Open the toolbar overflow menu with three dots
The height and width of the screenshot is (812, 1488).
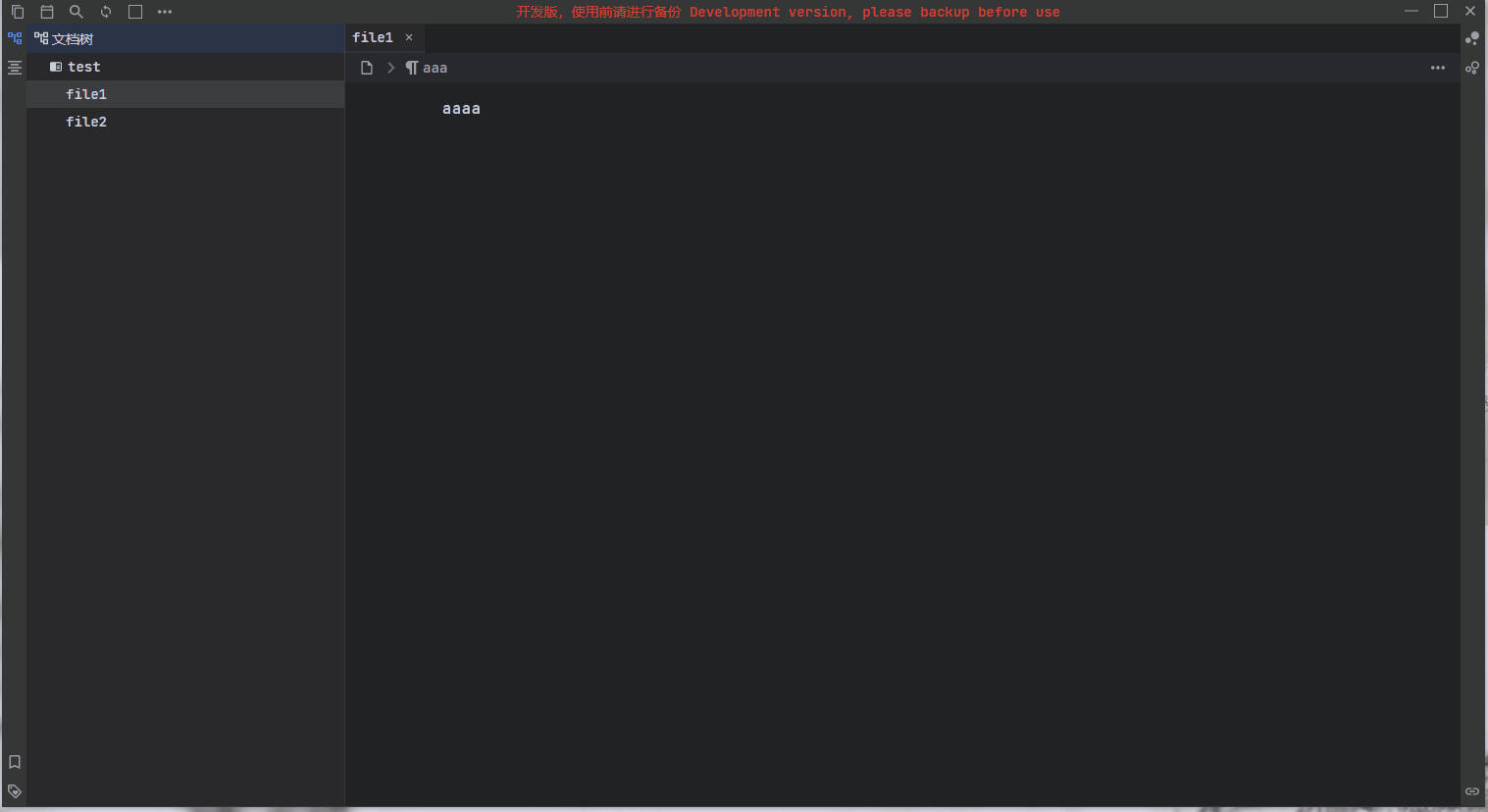coord(164,11)
